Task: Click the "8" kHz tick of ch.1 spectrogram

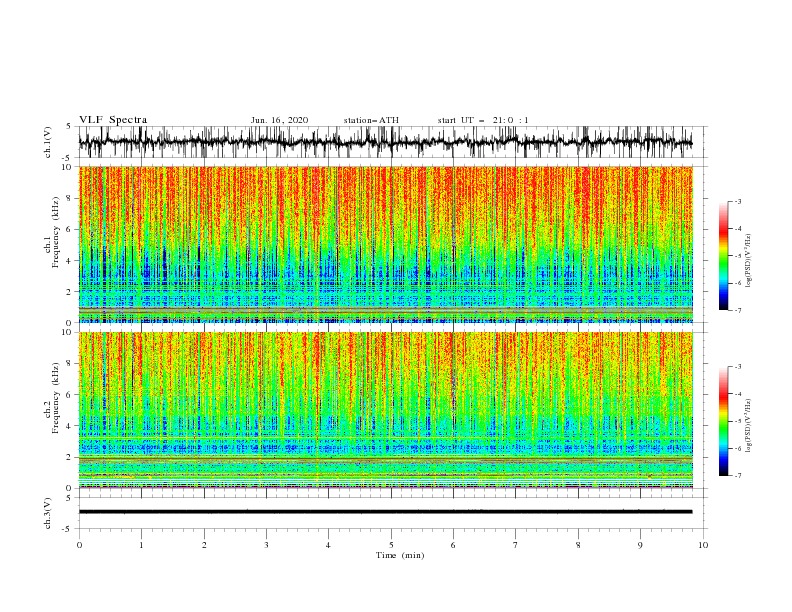Action: [70, 198]
